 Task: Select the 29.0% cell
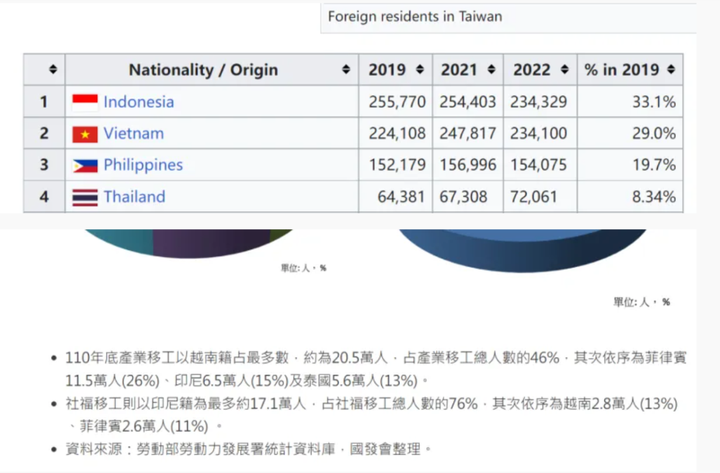tap(630, 133)
